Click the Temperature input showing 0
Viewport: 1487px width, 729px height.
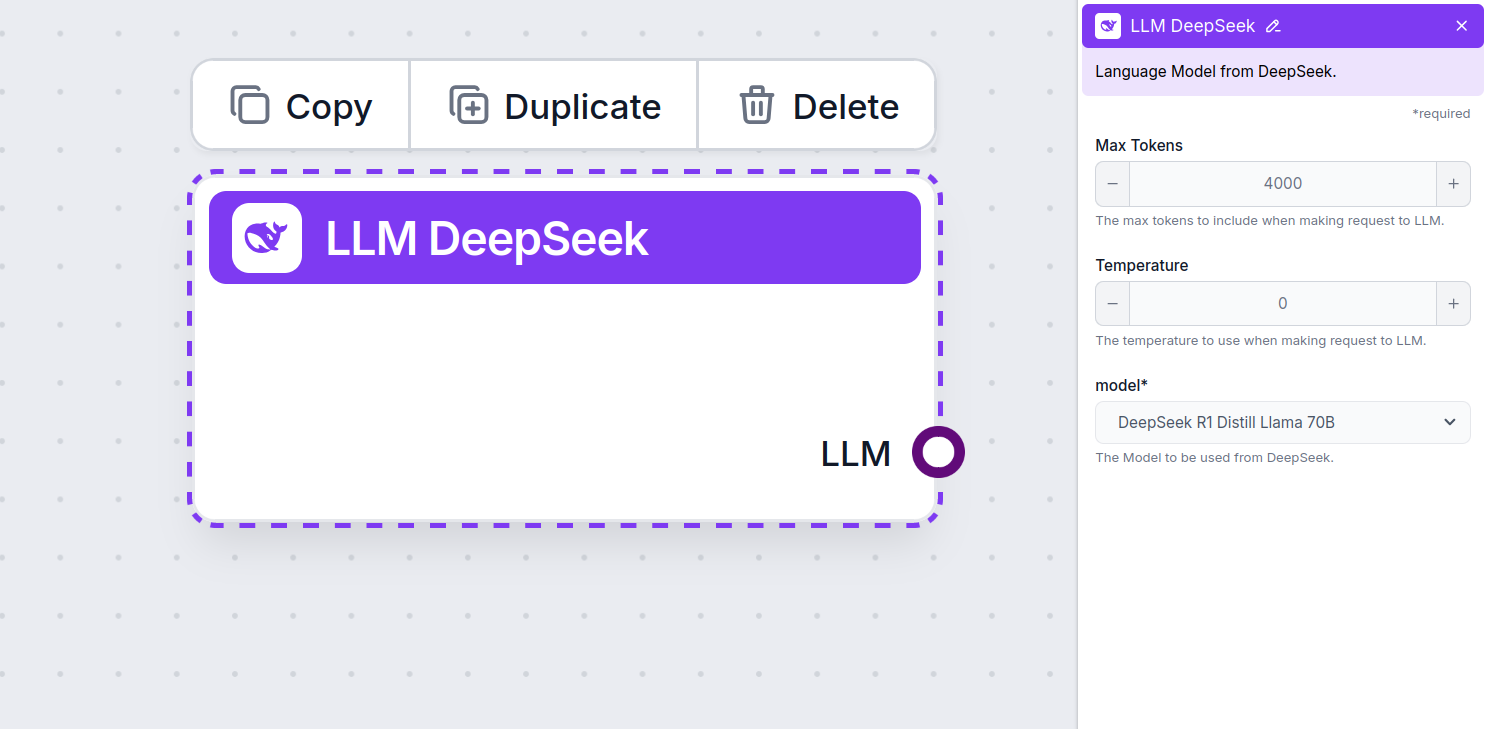(x=1283, y=303)
